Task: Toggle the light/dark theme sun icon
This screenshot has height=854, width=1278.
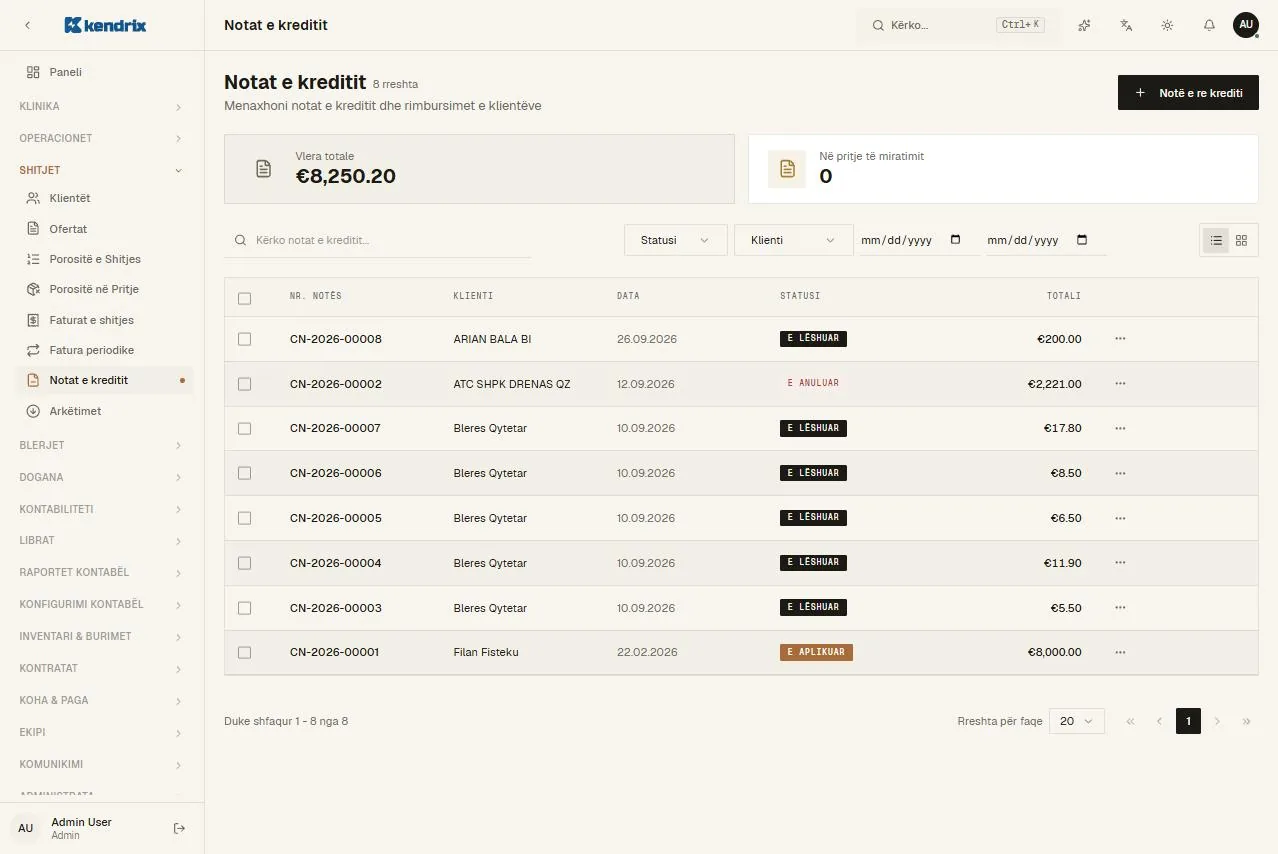Action: (x=1167, y=25)
